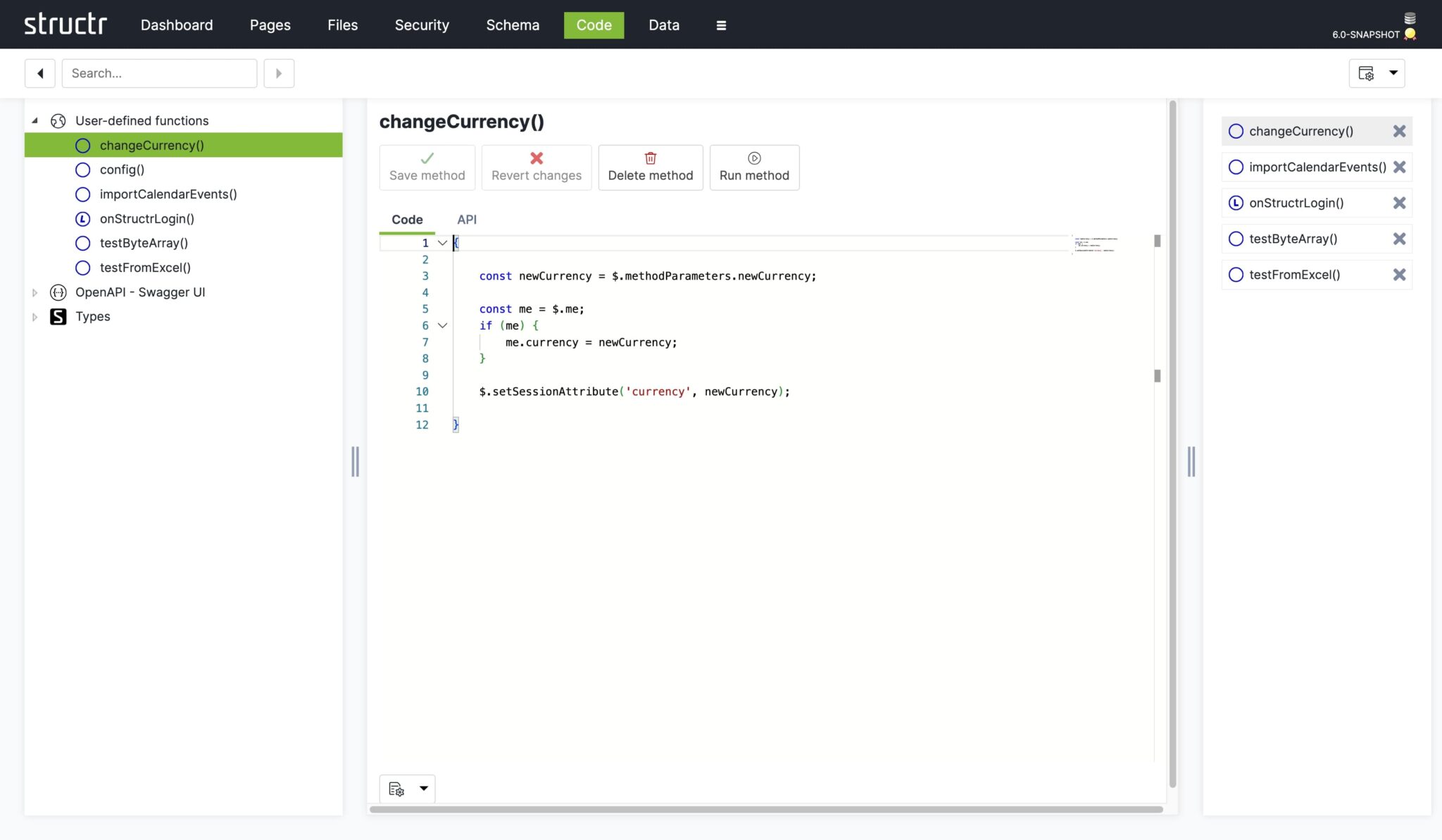
Task: Close testByteArray() in the right panel
Action: pos(1400,239)
